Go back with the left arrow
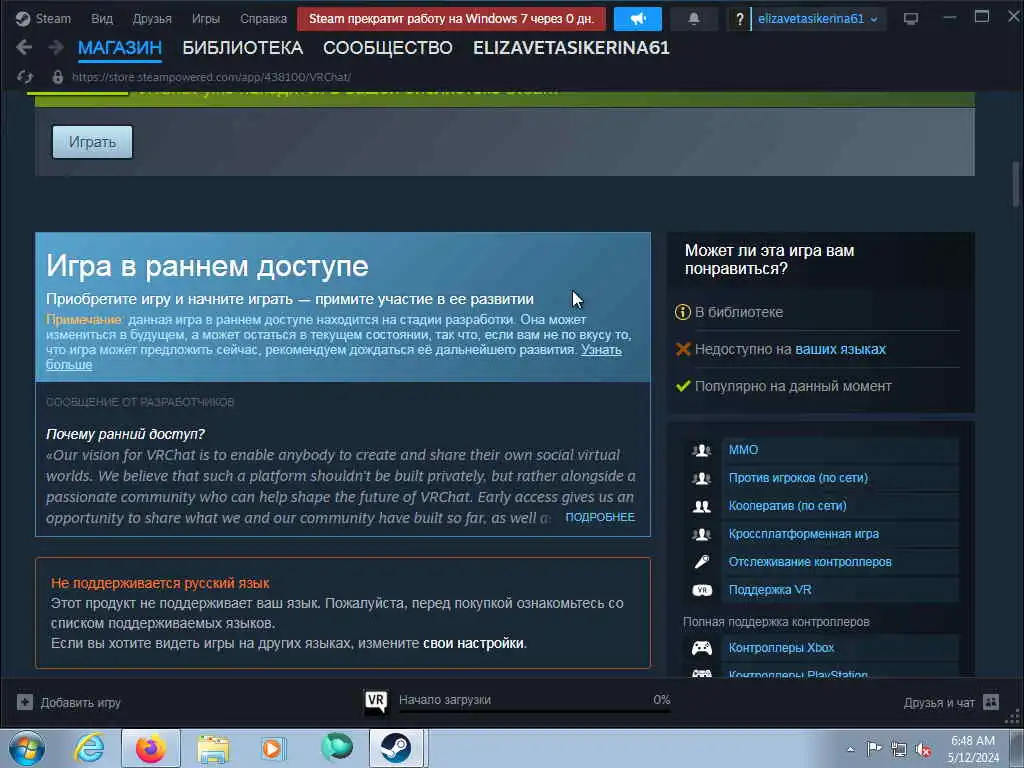The height and width of the screenshot is (768, 1024). 24,47
